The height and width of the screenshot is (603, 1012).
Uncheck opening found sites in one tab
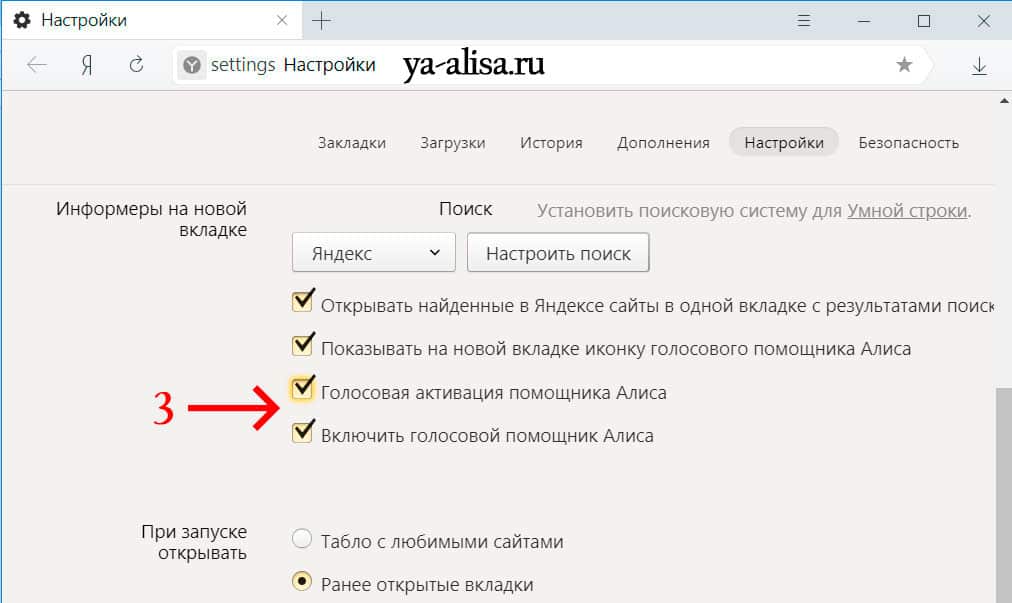tap(303, 301)
